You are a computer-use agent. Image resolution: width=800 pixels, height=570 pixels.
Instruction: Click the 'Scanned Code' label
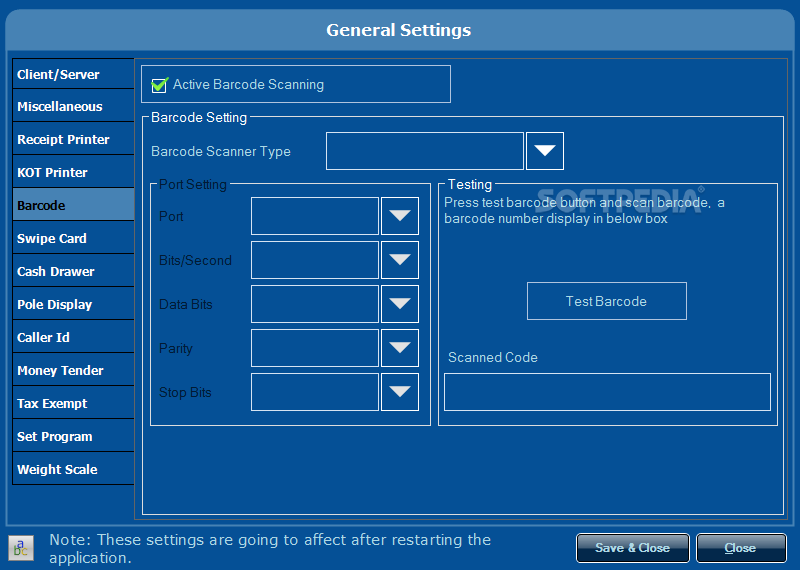(x=493, y=357)
